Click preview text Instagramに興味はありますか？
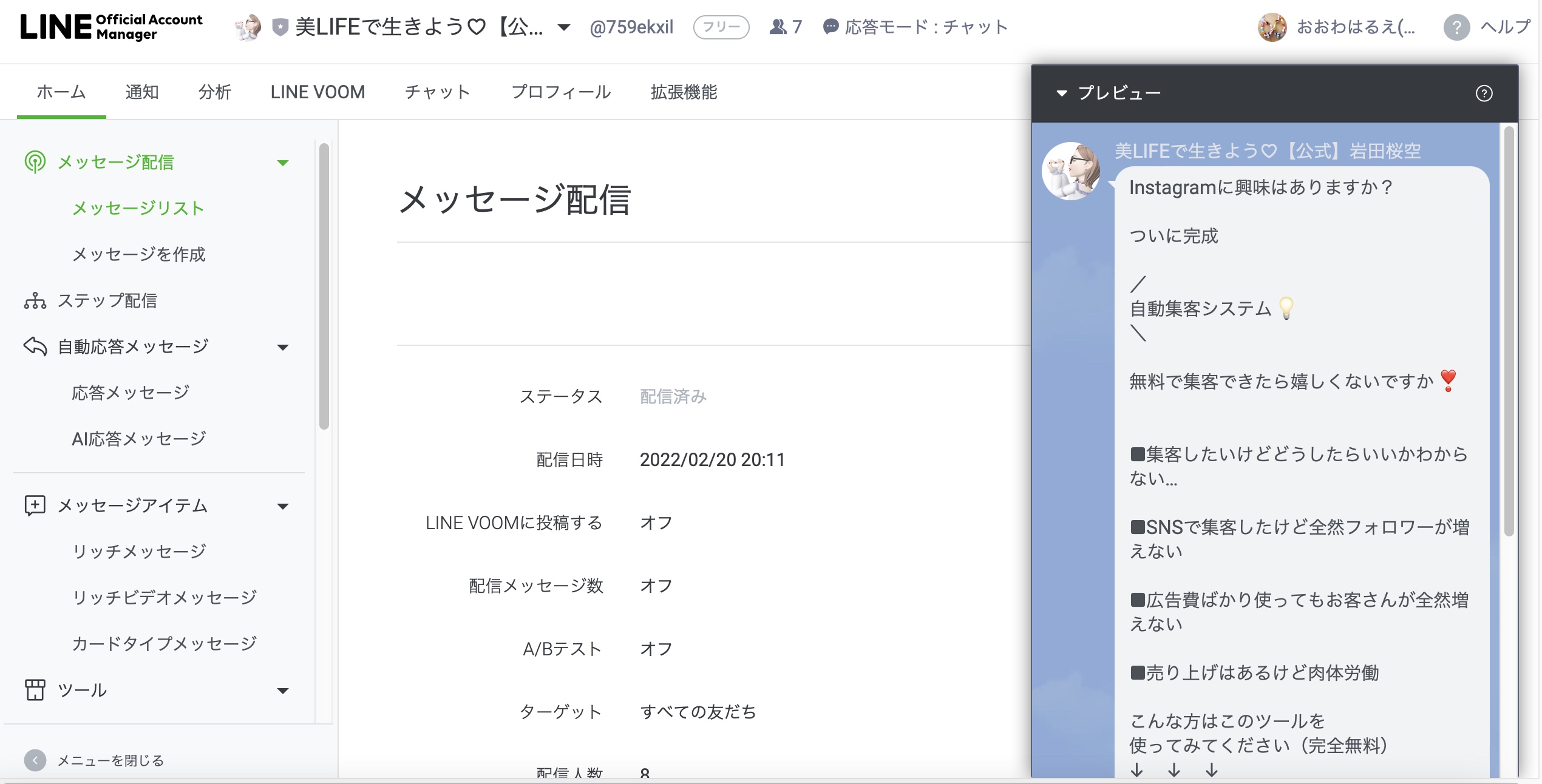This screenshot has width=1542, height=784. pyautogui.click(x=1262, y=188)
